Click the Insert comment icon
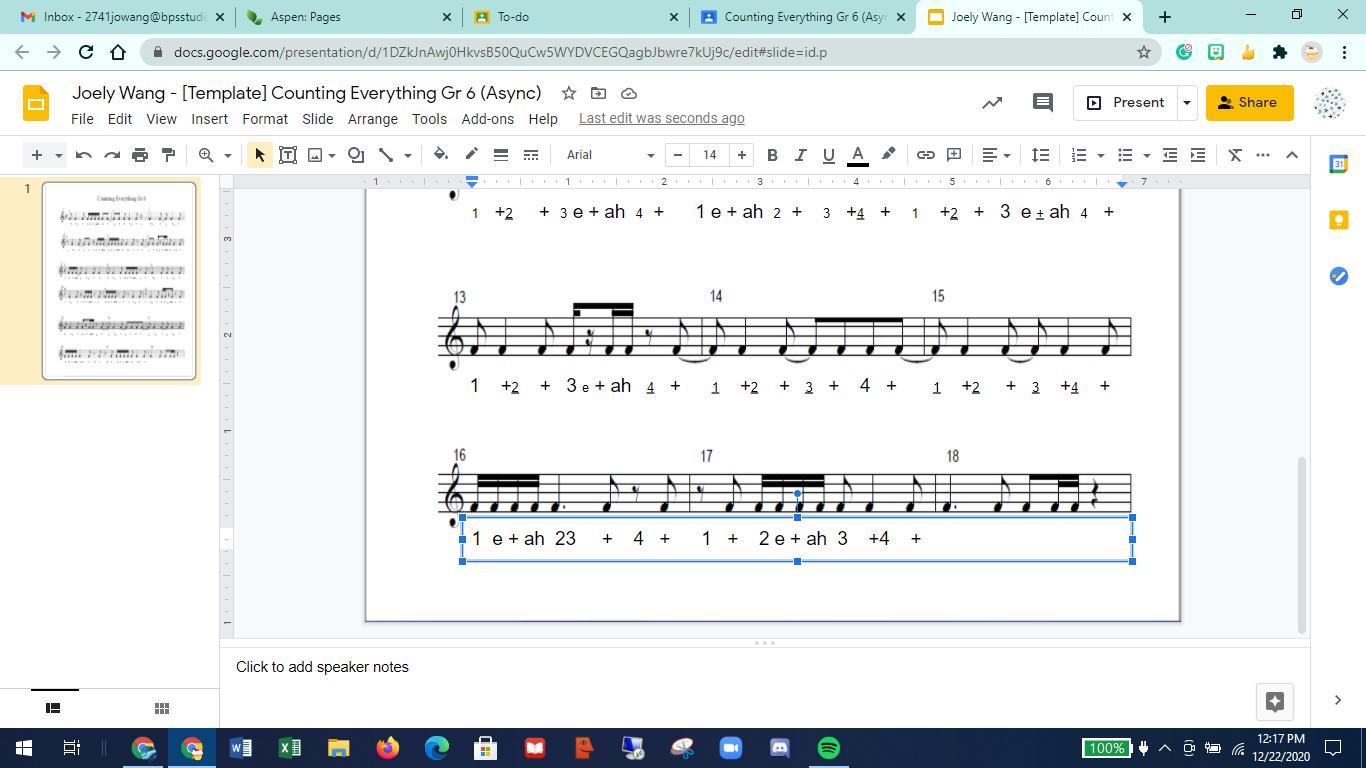The height and width of the screenshot is (768, 1366). point(953,155)
